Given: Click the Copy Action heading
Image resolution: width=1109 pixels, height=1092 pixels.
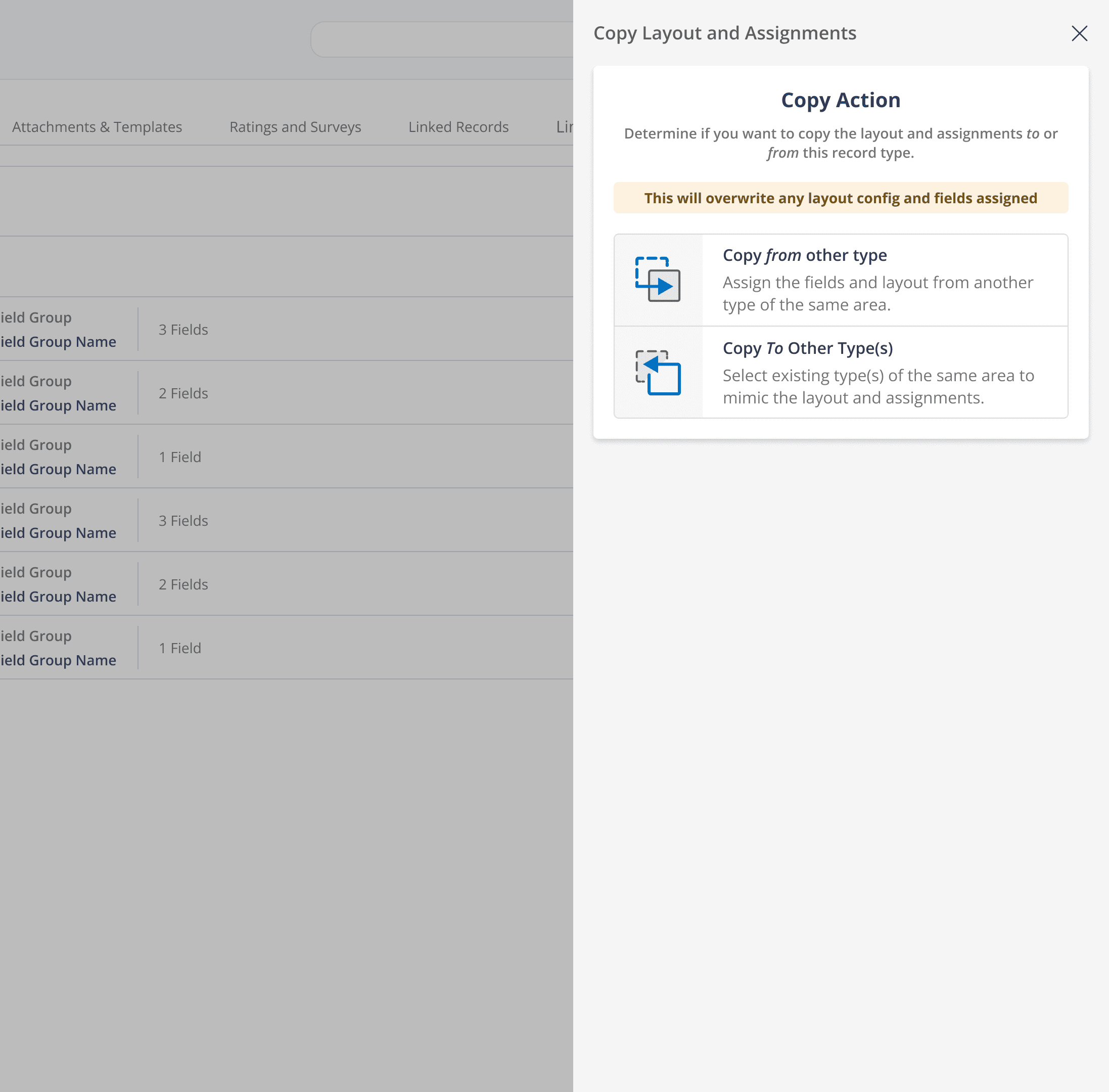Looking at the screenshot, I should [840, 101].
